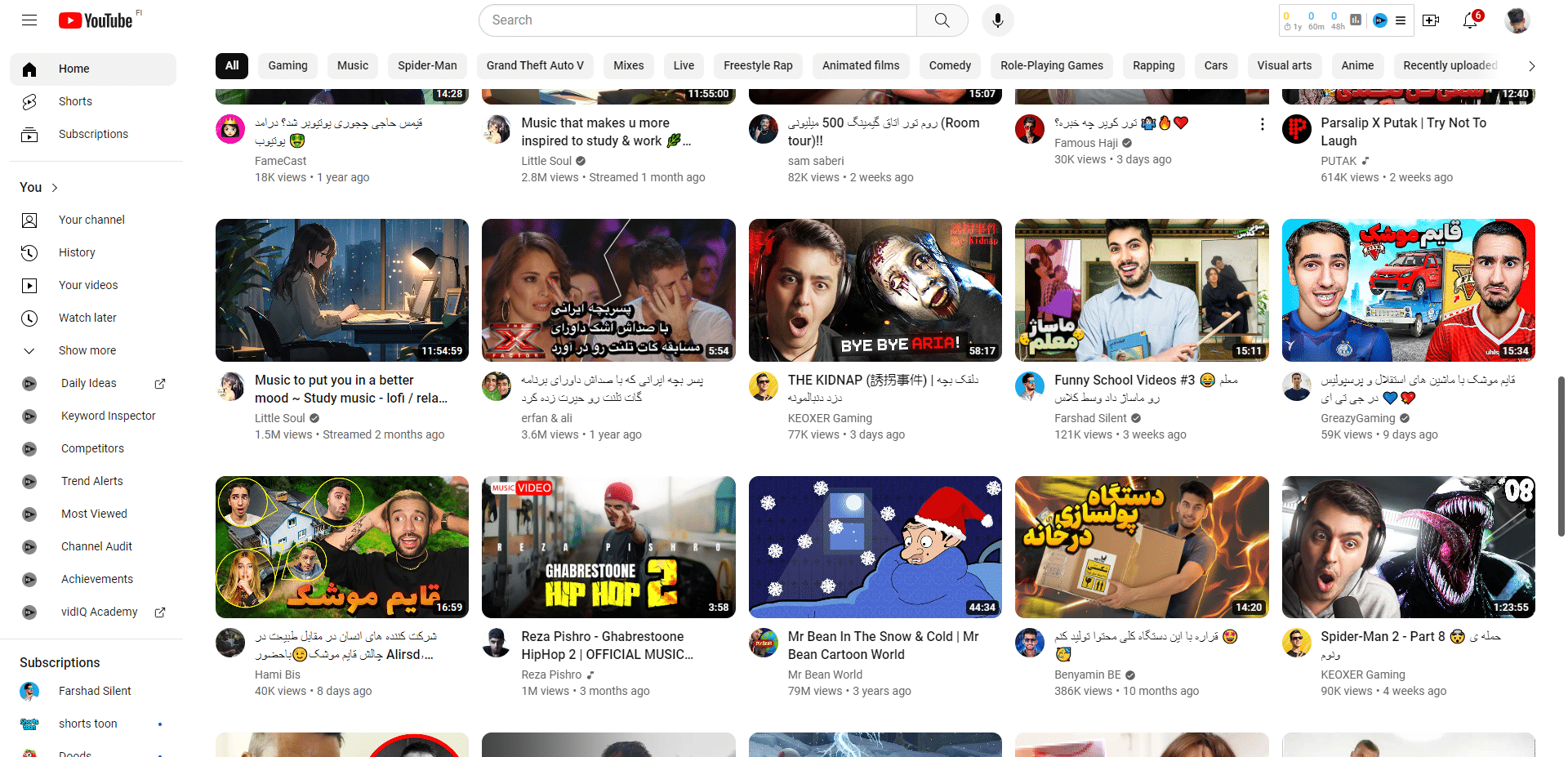Open the vidIQ extension hamburger menu
Viewport: 1568px width, 757px height.
point(1401,20)
